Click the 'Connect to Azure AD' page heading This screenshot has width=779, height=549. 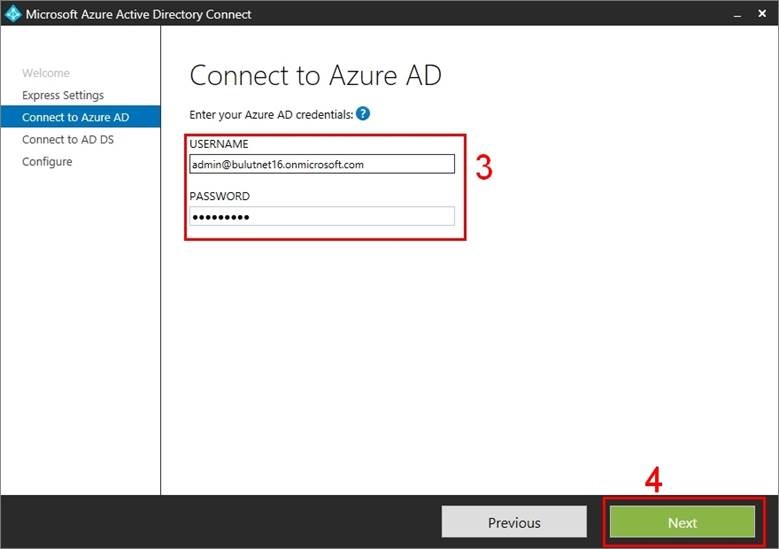click(x=315, y=76)
